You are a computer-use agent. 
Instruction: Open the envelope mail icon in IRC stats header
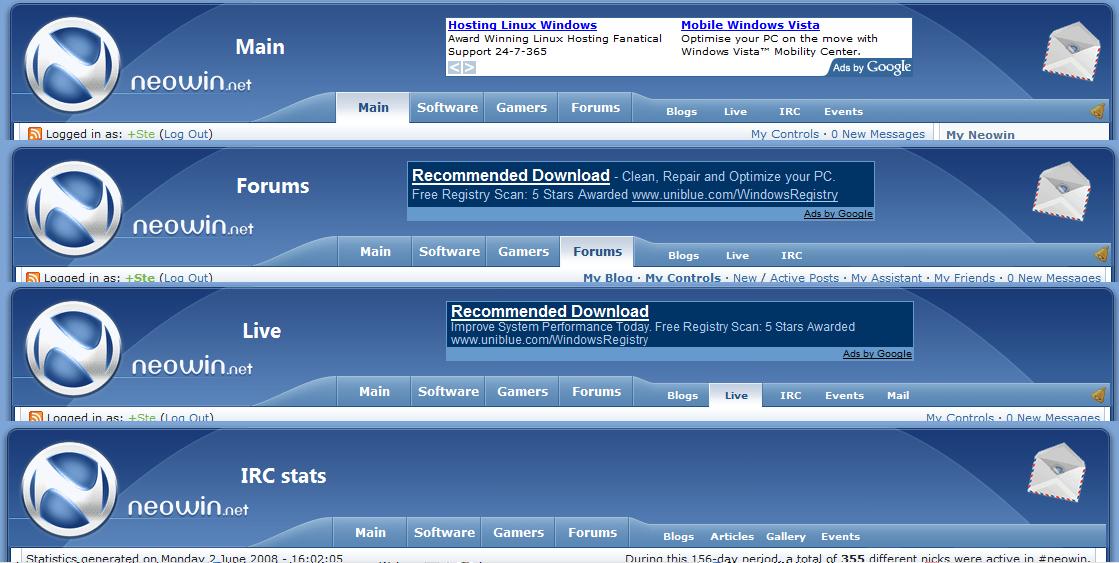coord(1057,472)
